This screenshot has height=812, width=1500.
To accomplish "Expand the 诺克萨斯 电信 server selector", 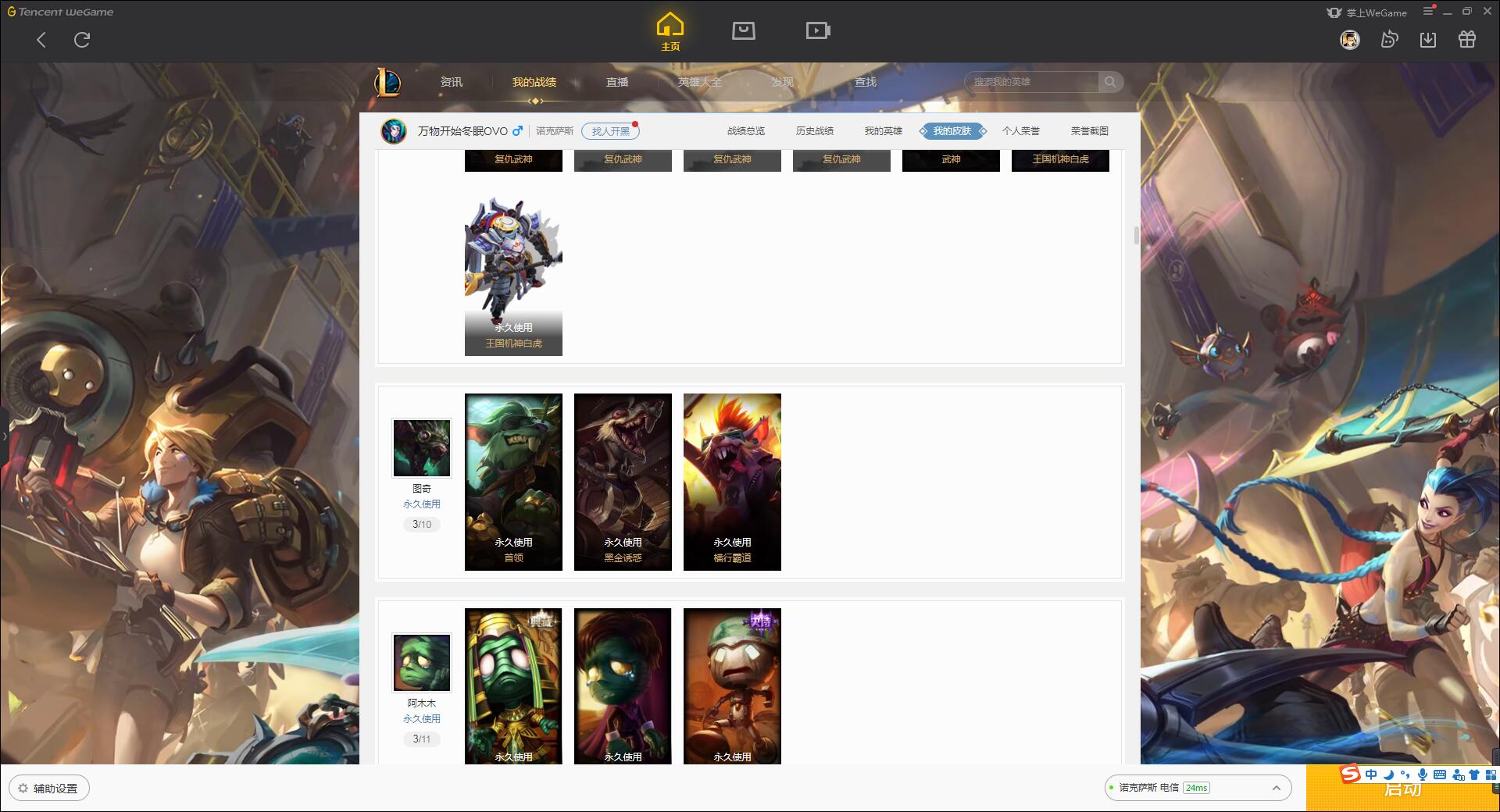I will click(1276, 788).
